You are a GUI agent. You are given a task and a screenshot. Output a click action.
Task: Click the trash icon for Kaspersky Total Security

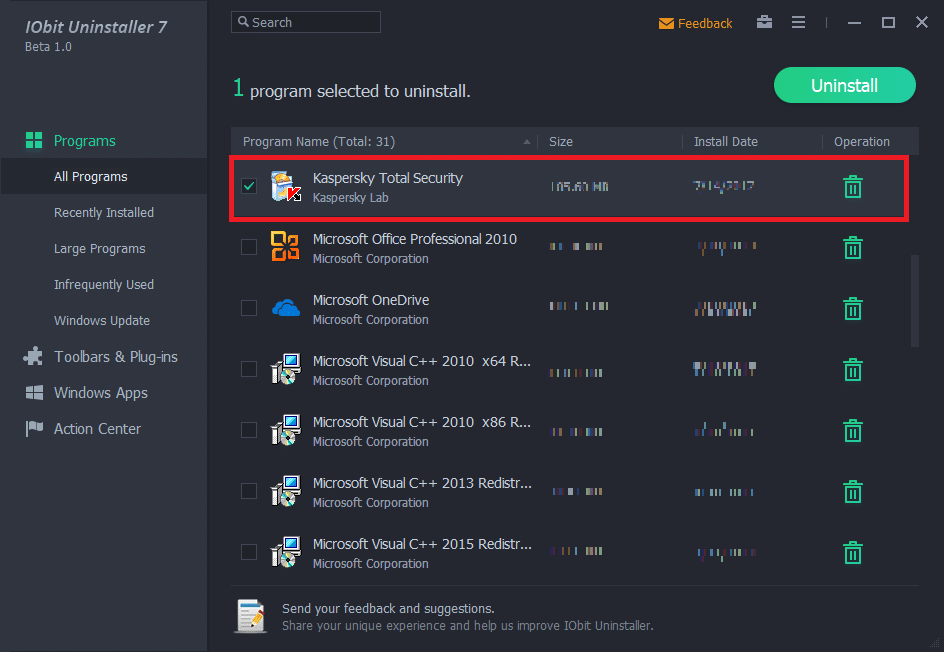[852, 187]
